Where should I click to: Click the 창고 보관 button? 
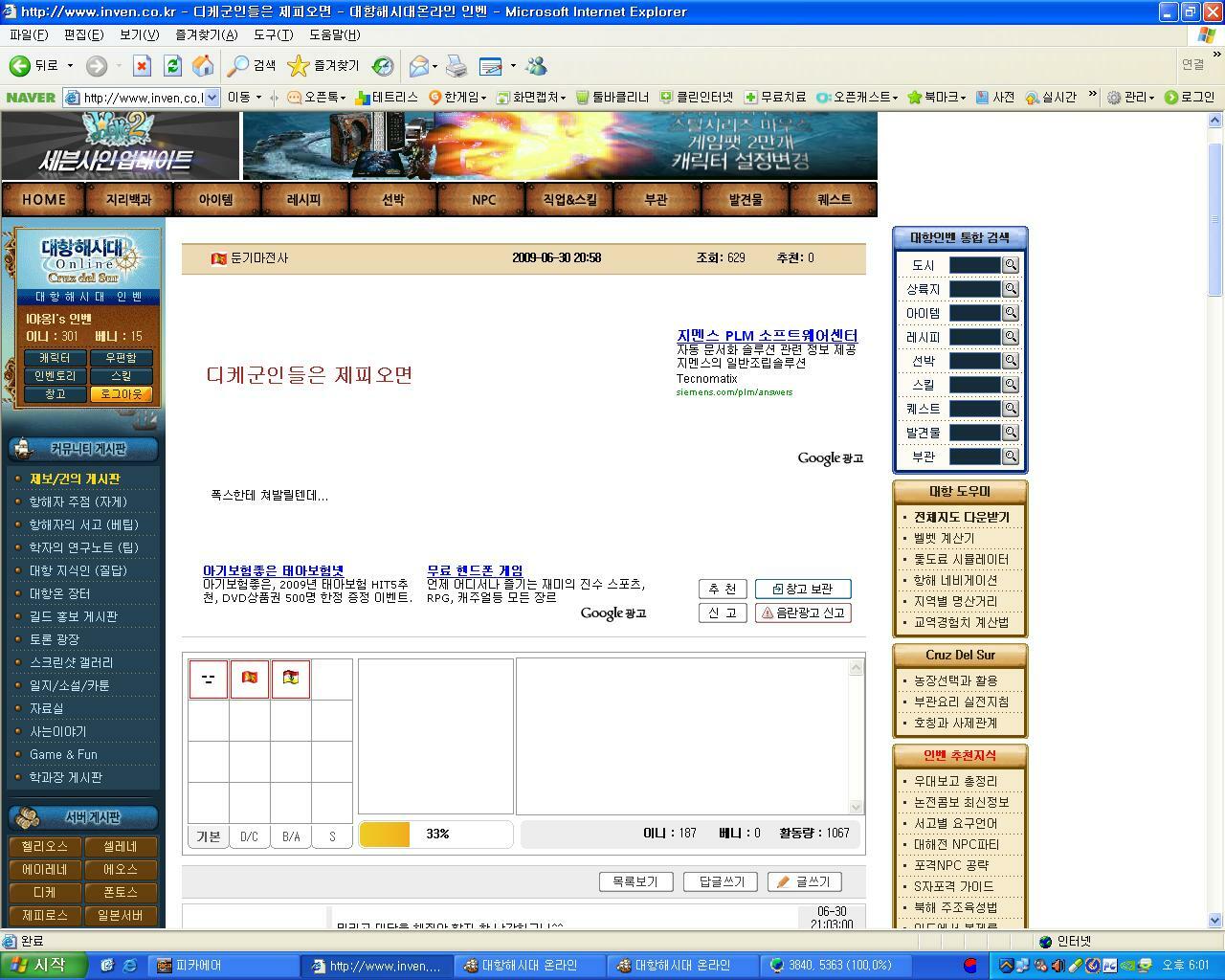pyautogui.click(x=803, y=589)
